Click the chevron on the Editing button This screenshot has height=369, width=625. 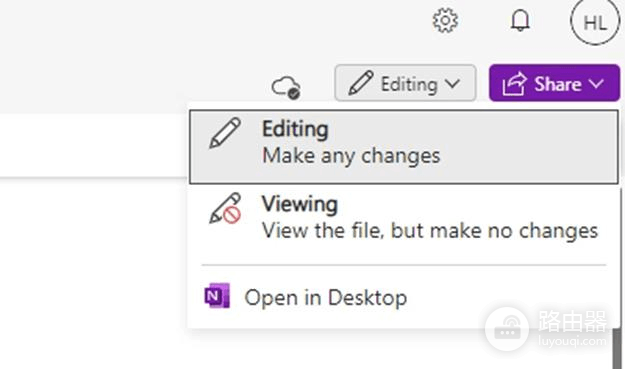[x=452, y=84]
